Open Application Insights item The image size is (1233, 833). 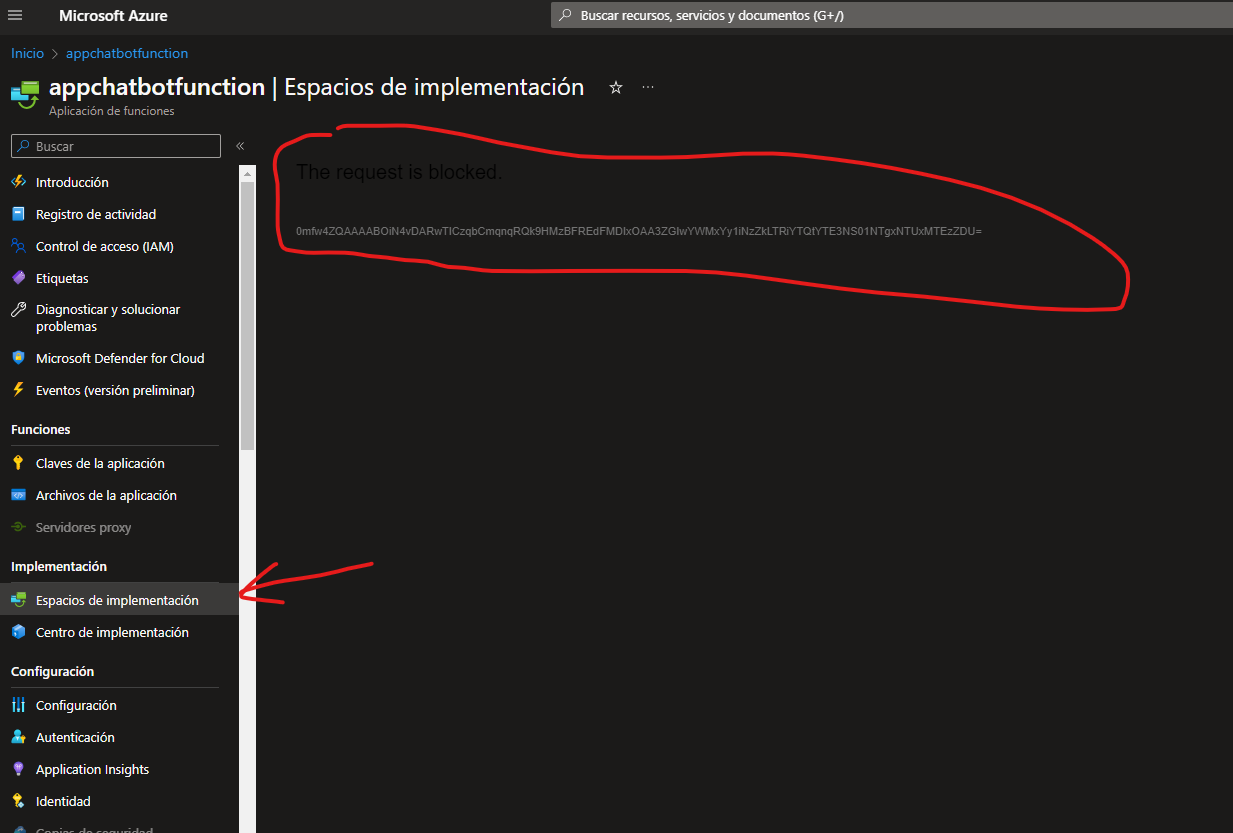(92, 769)
